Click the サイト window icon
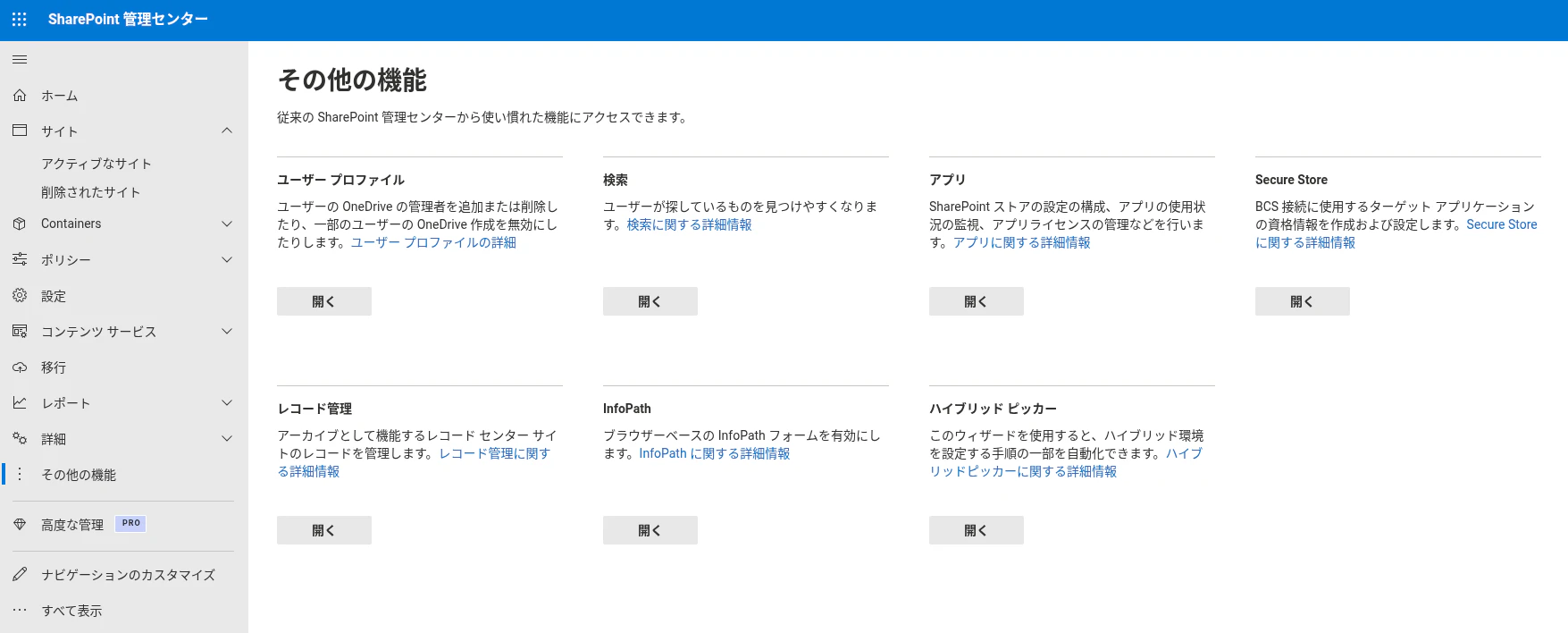Image resolution: width=1568 pixels, height=633 pixels. point(20,131)
